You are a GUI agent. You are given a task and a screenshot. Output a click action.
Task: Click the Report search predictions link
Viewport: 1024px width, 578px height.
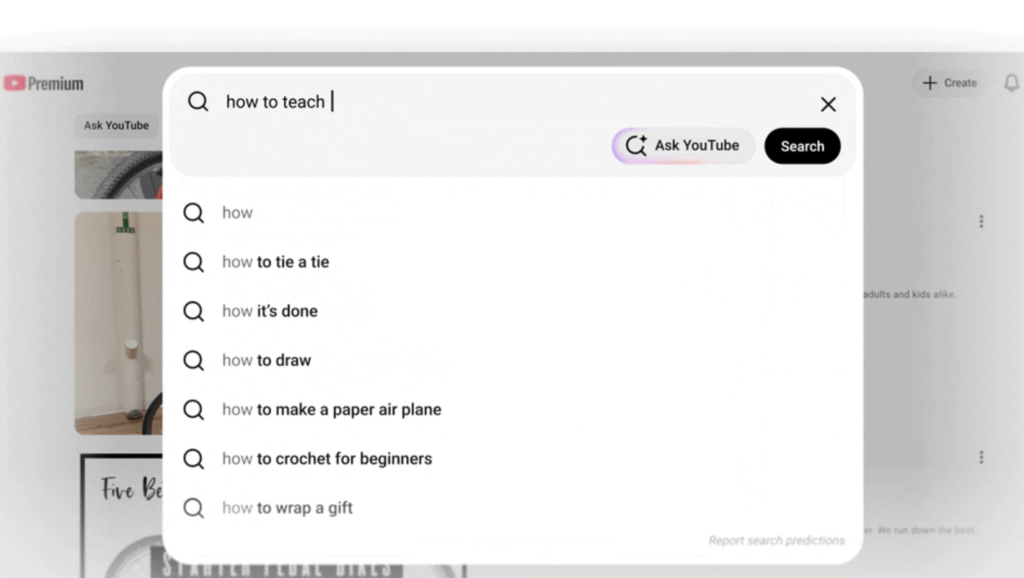point(776,541)
